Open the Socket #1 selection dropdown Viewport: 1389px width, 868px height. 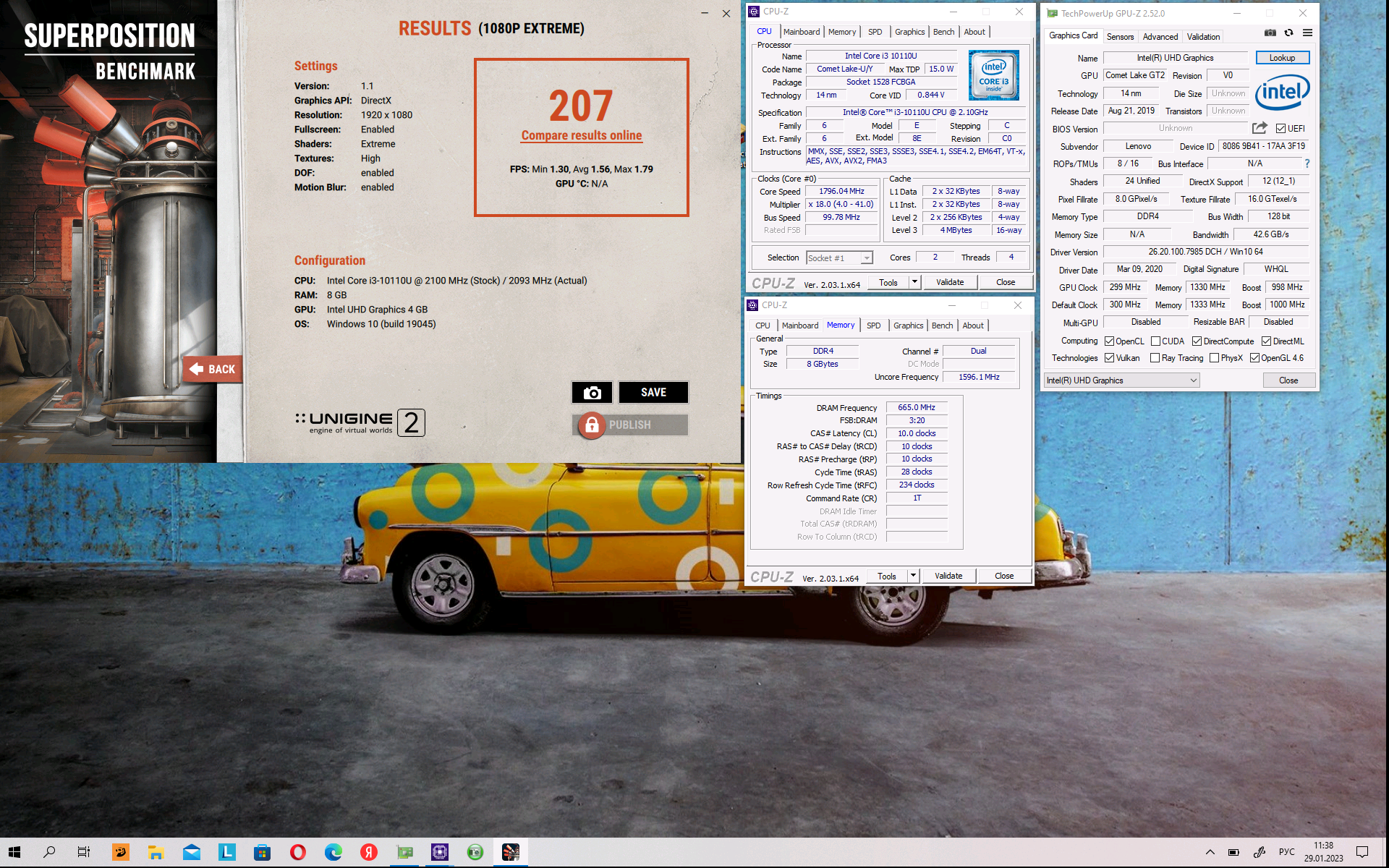tap(839, 258)
